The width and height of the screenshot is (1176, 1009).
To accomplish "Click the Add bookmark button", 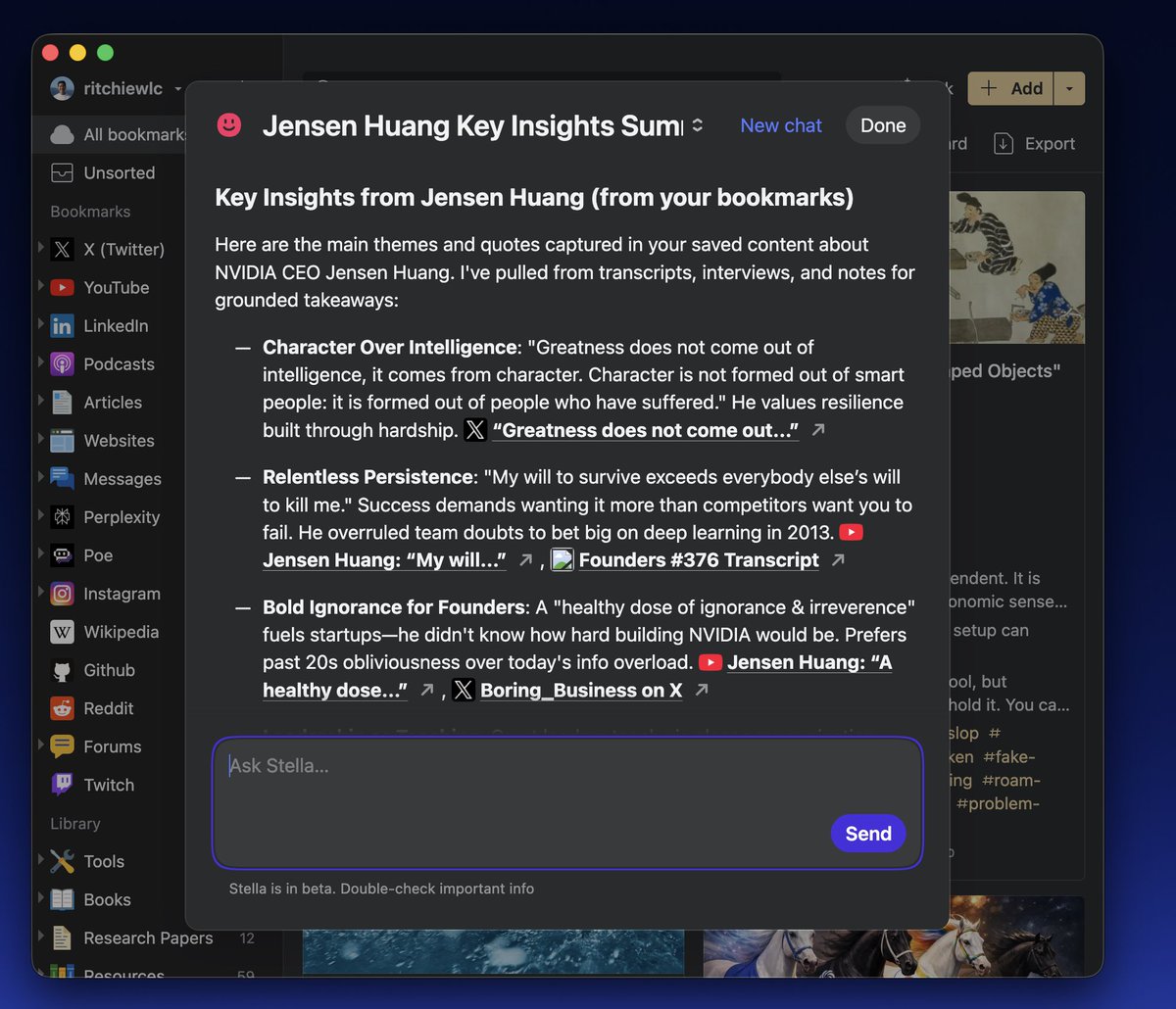I will coord(1011,88).
